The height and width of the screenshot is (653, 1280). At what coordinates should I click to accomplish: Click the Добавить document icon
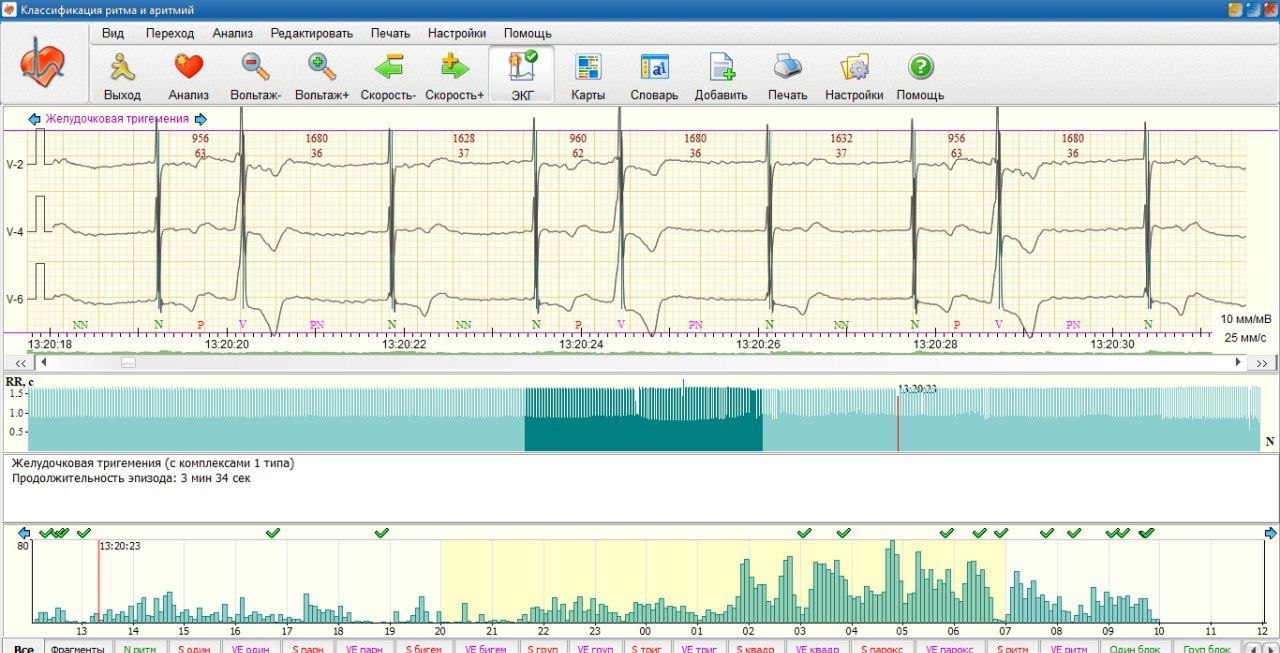pos(721,69)
